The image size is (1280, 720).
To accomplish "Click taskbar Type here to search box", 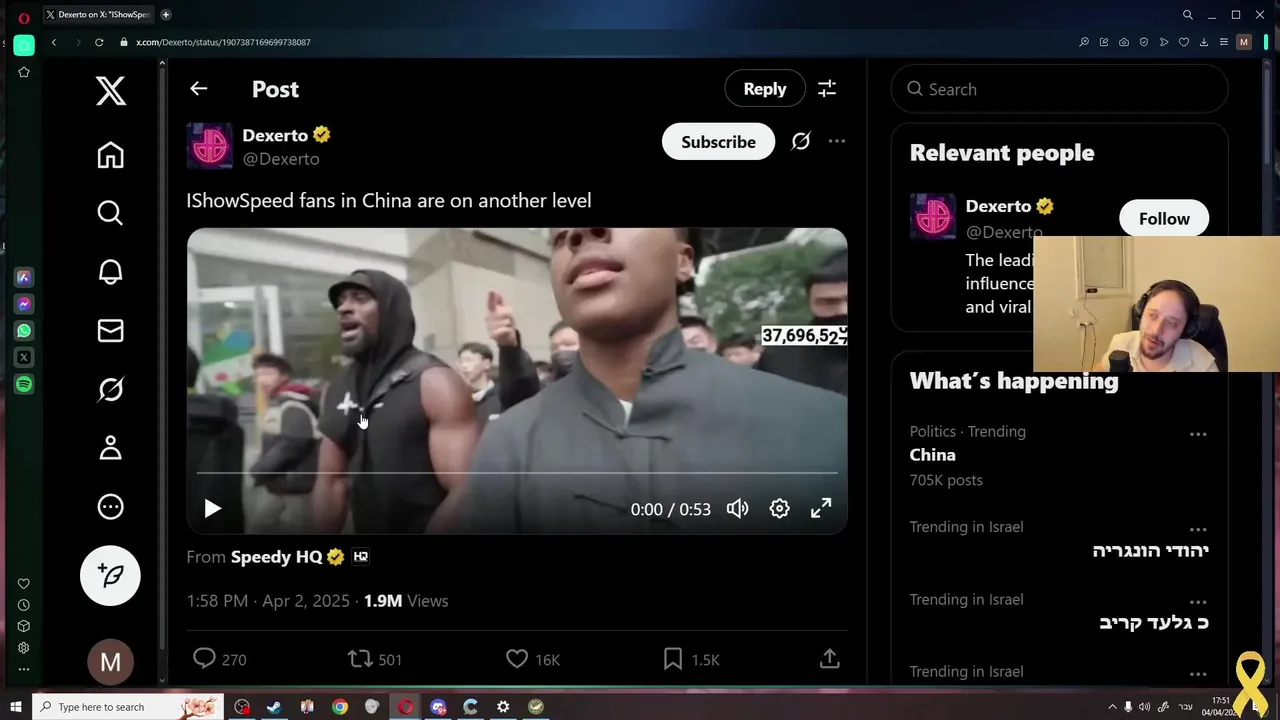I will coord(126,707).
